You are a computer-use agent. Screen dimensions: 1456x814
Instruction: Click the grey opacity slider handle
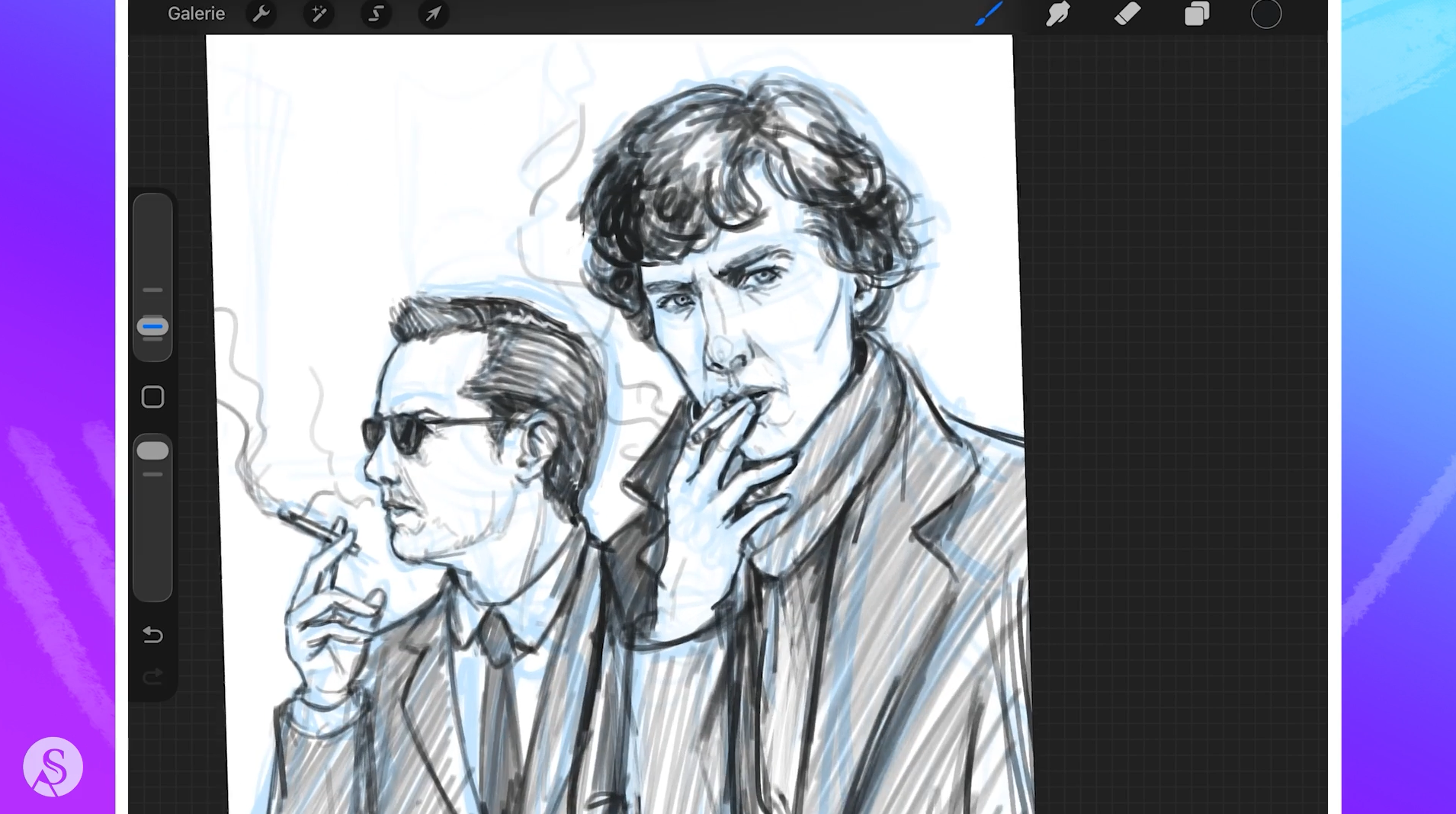click(152, 451)
